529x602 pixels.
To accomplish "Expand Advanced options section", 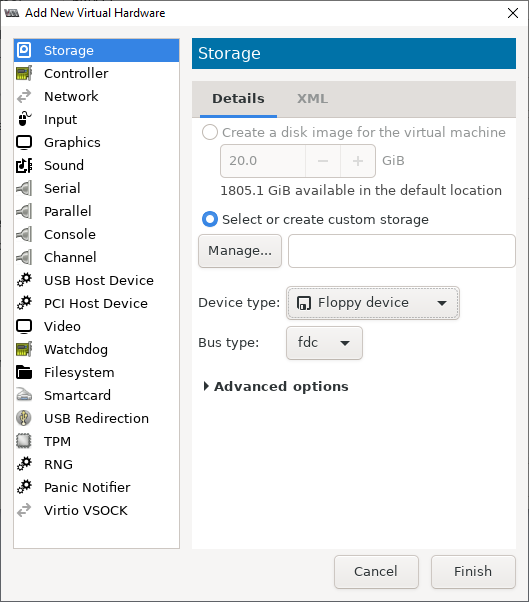I will click(x=276, y=387).
